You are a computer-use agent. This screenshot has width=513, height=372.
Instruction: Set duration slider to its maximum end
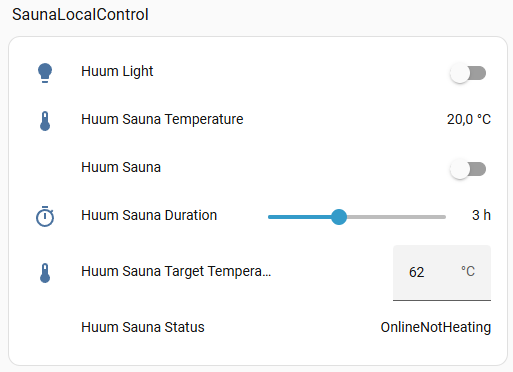click(445, 217)
